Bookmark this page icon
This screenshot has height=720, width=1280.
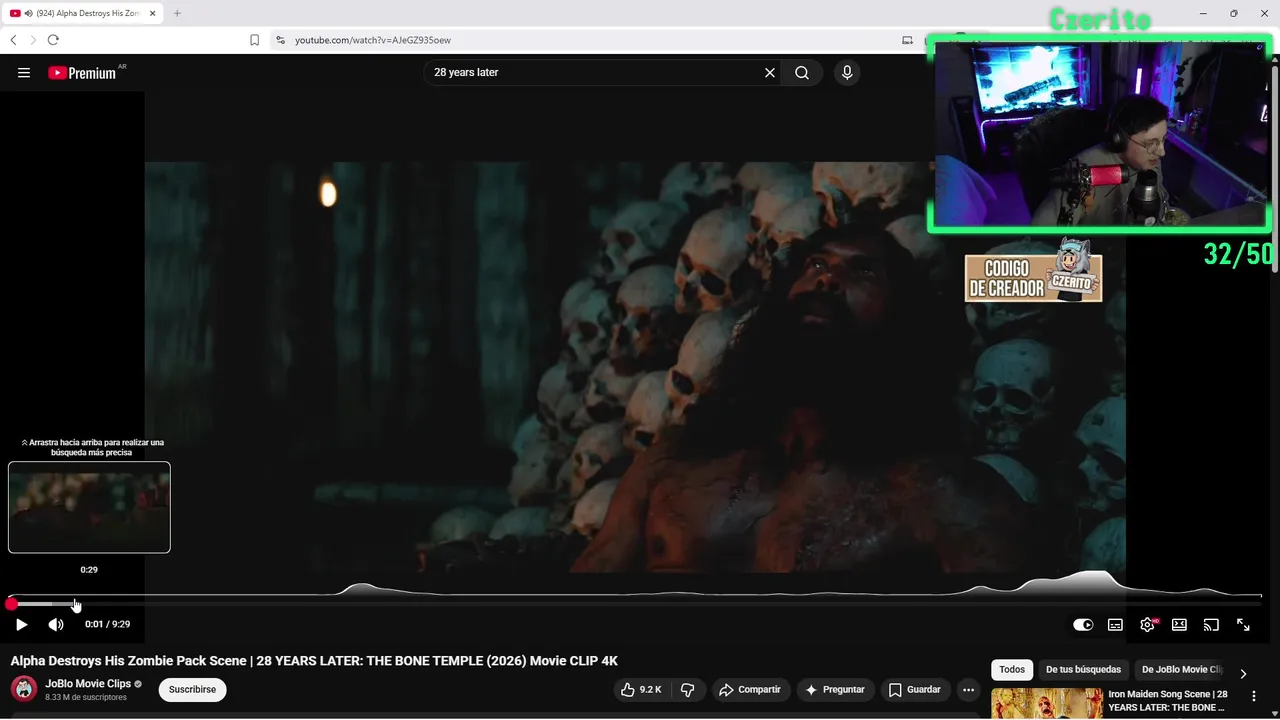(254, 40)
